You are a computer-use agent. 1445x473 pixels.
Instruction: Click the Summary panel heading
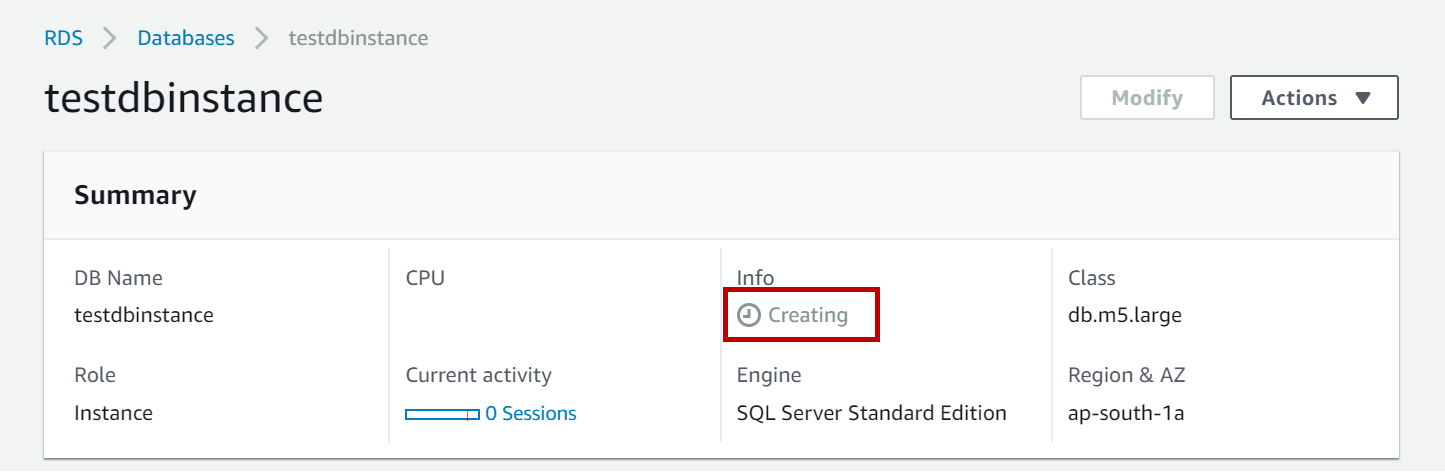tap(135, 195)
